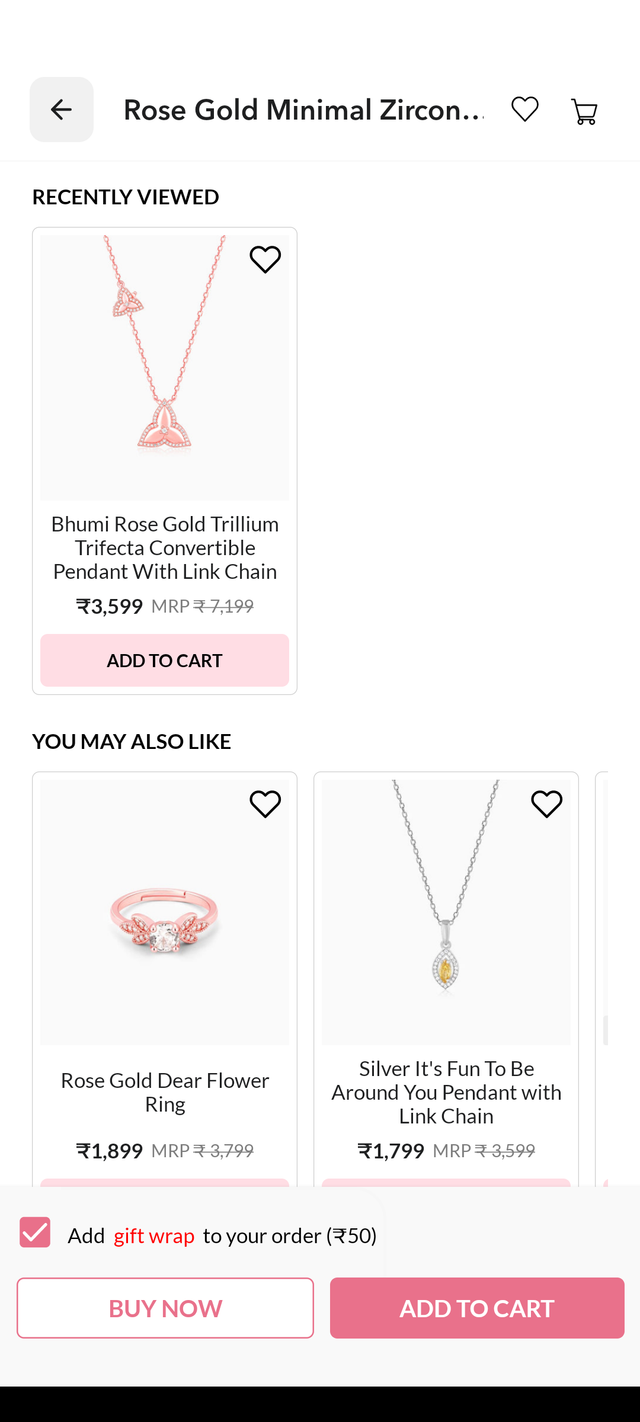Viewport: 640px width, 1422px height.
Task: Open Bhumi Rose Gold Trillium product title
Action: point(165,548)
